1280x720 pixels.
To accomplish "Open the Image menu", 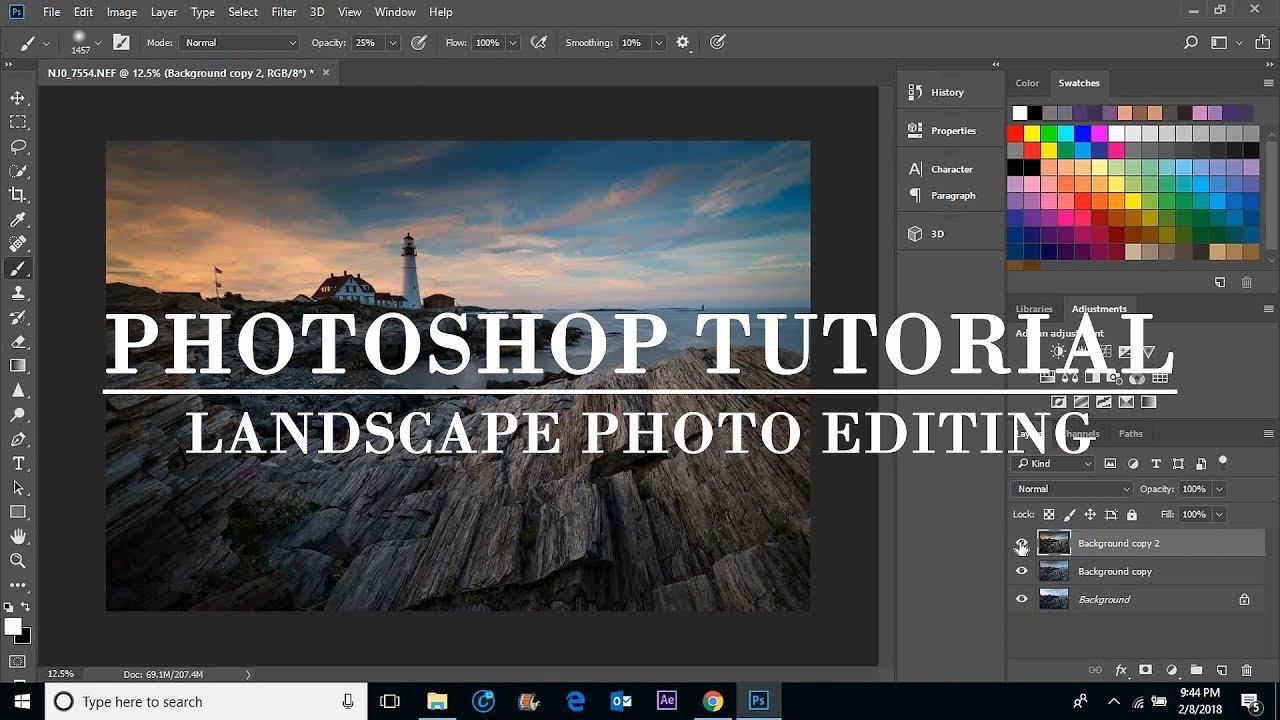I will pos(122,12).
